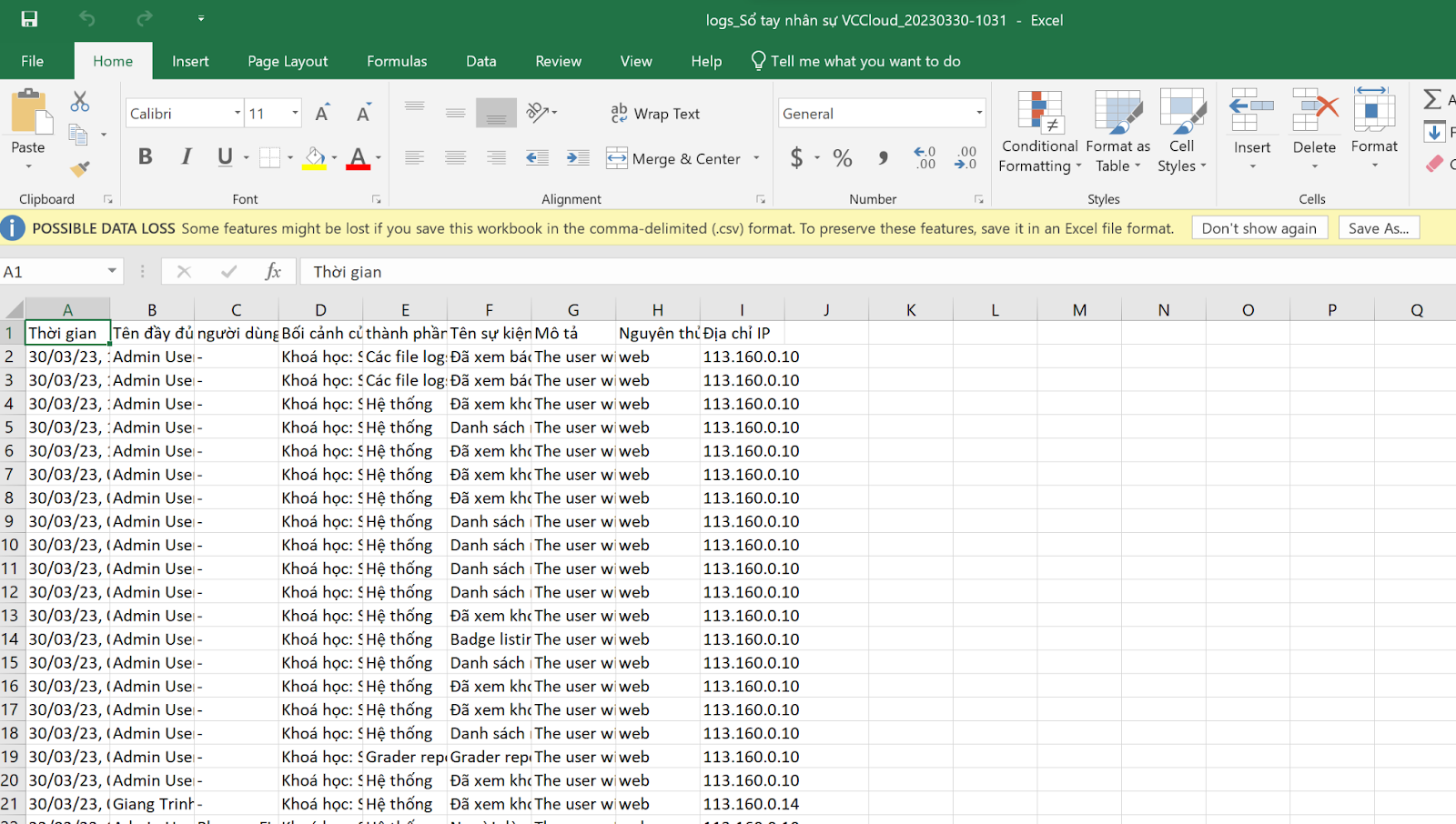Image resolution: width=1456 pixels, height=824 pixels.
Task: Click the Format cells icon
Action: coord(1374,109)
